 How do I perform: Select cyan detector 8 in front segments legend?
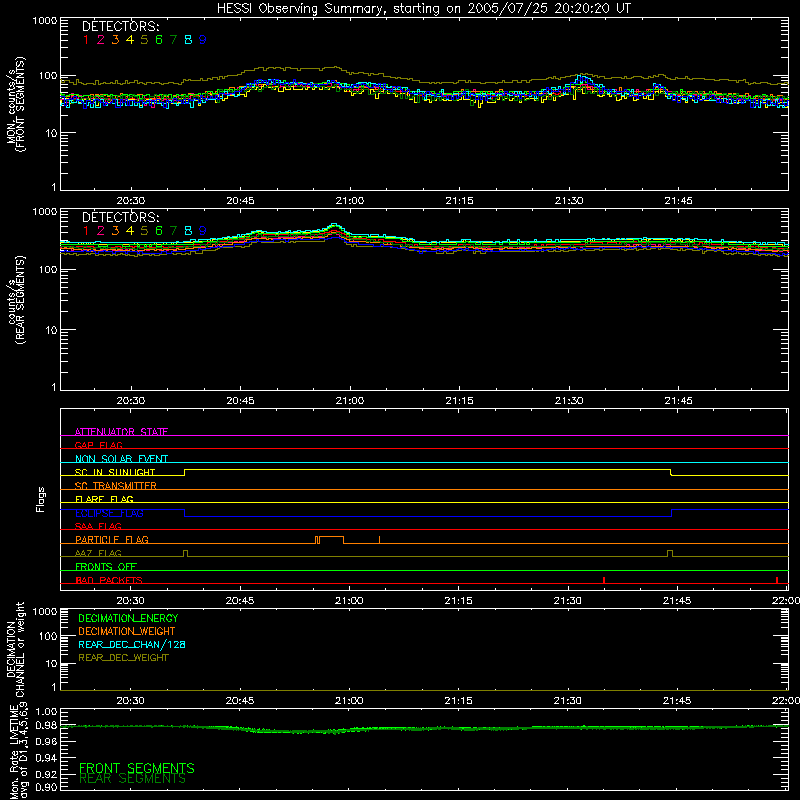(x=188, y=40)
